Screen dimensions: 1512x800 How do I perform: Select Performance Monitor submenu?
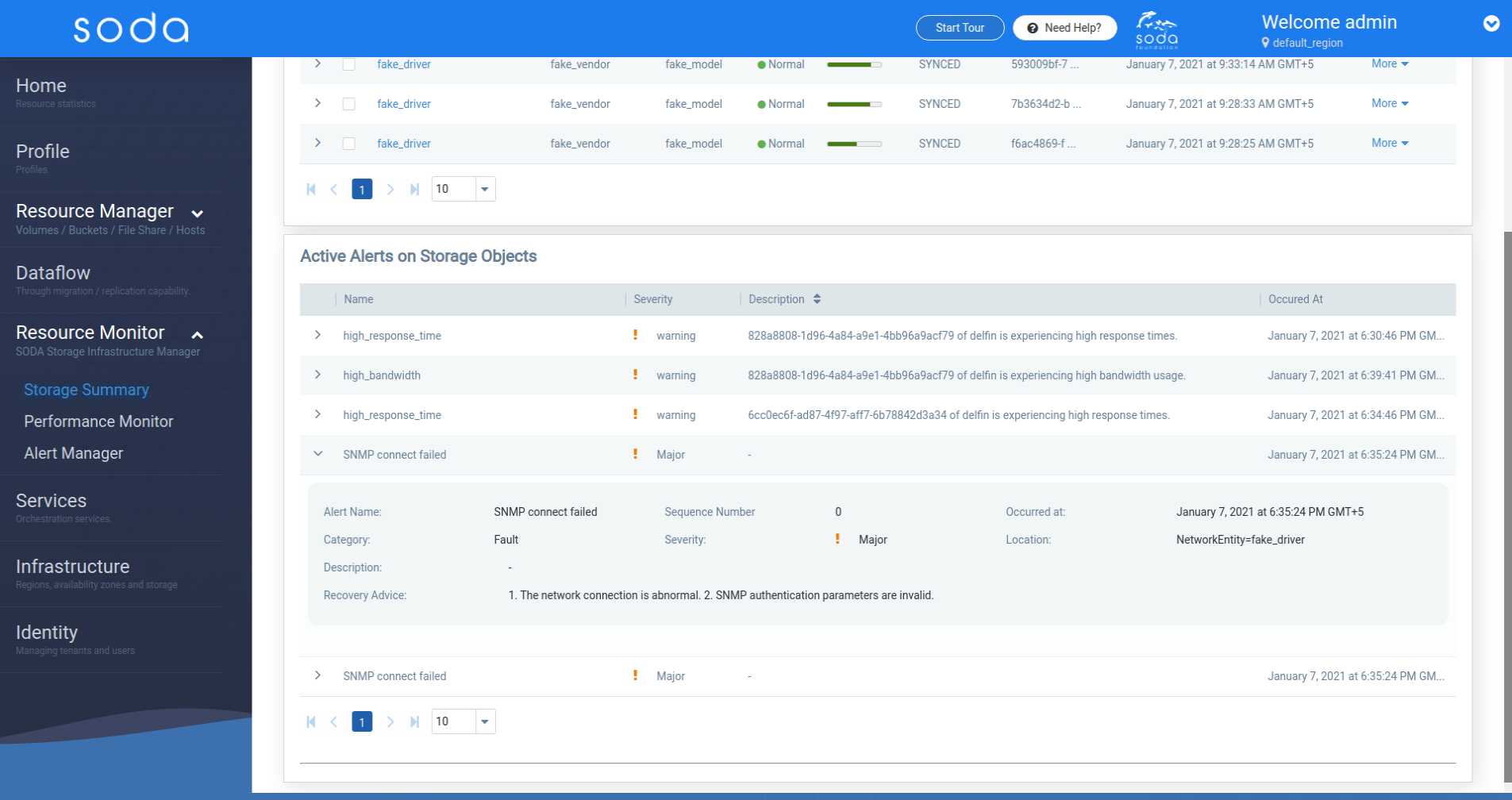pyautogui.click(x=98, y=421)
